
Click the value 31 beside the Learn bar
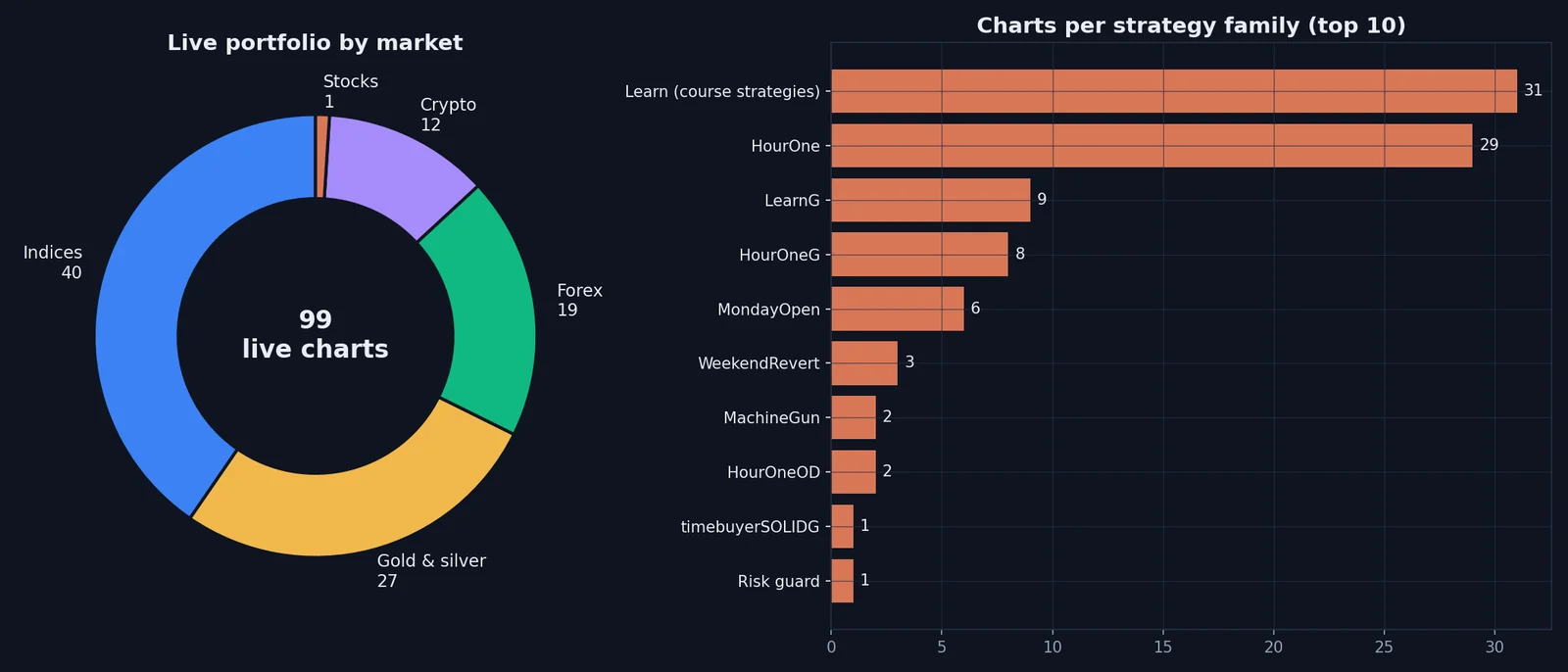[1534, 90]
